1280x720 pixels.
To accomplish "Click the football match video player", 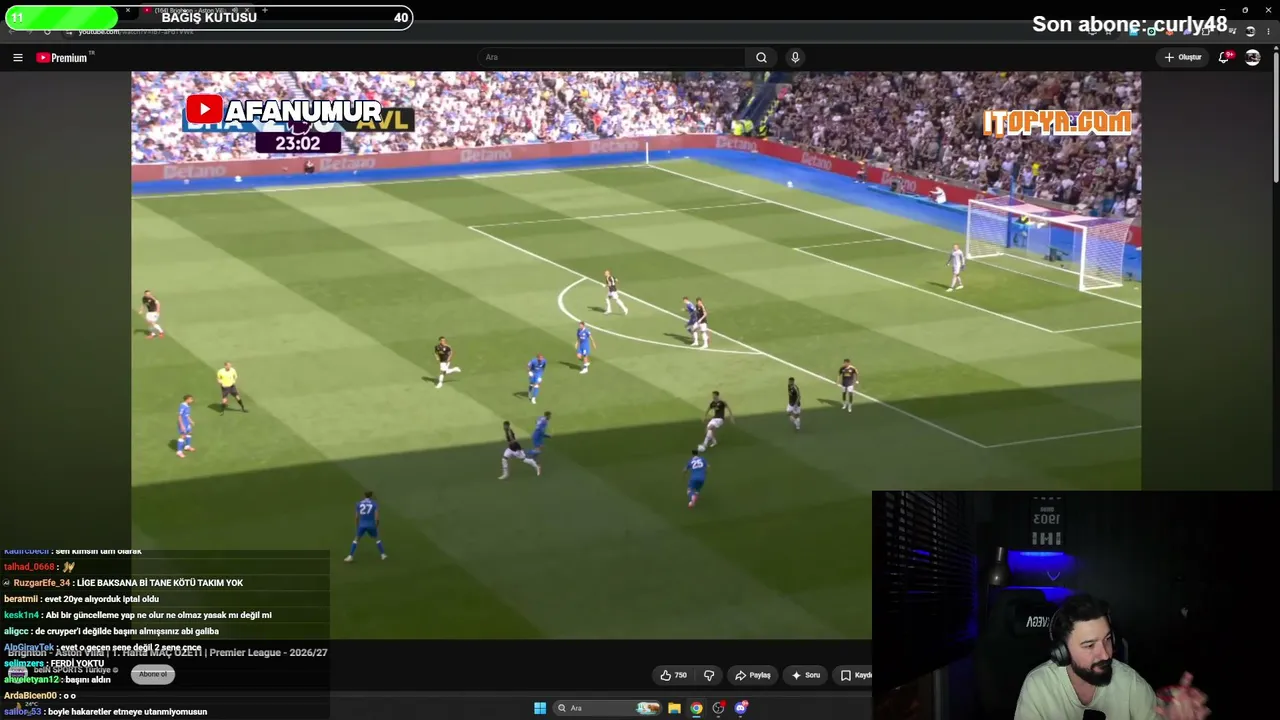I will click(x=636, y=354).
